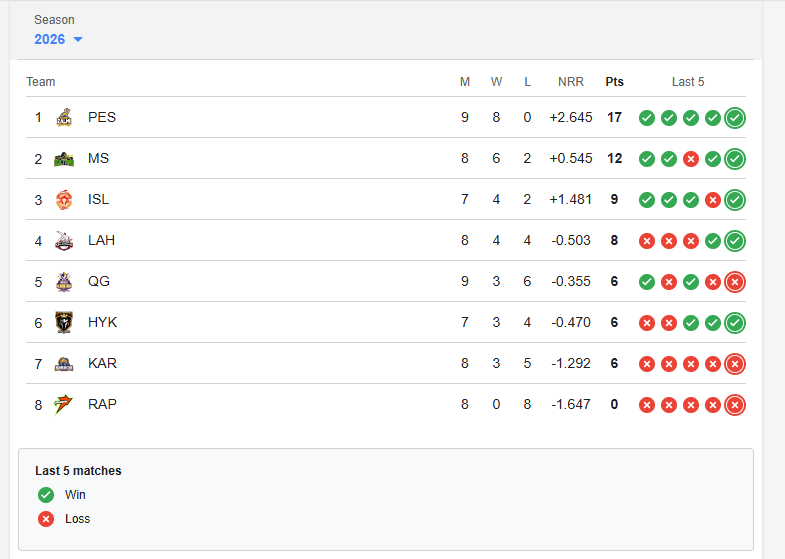Screen dimensions: 785x559
Task: Click the RAP team logo
Action: (x=64, y=405)
